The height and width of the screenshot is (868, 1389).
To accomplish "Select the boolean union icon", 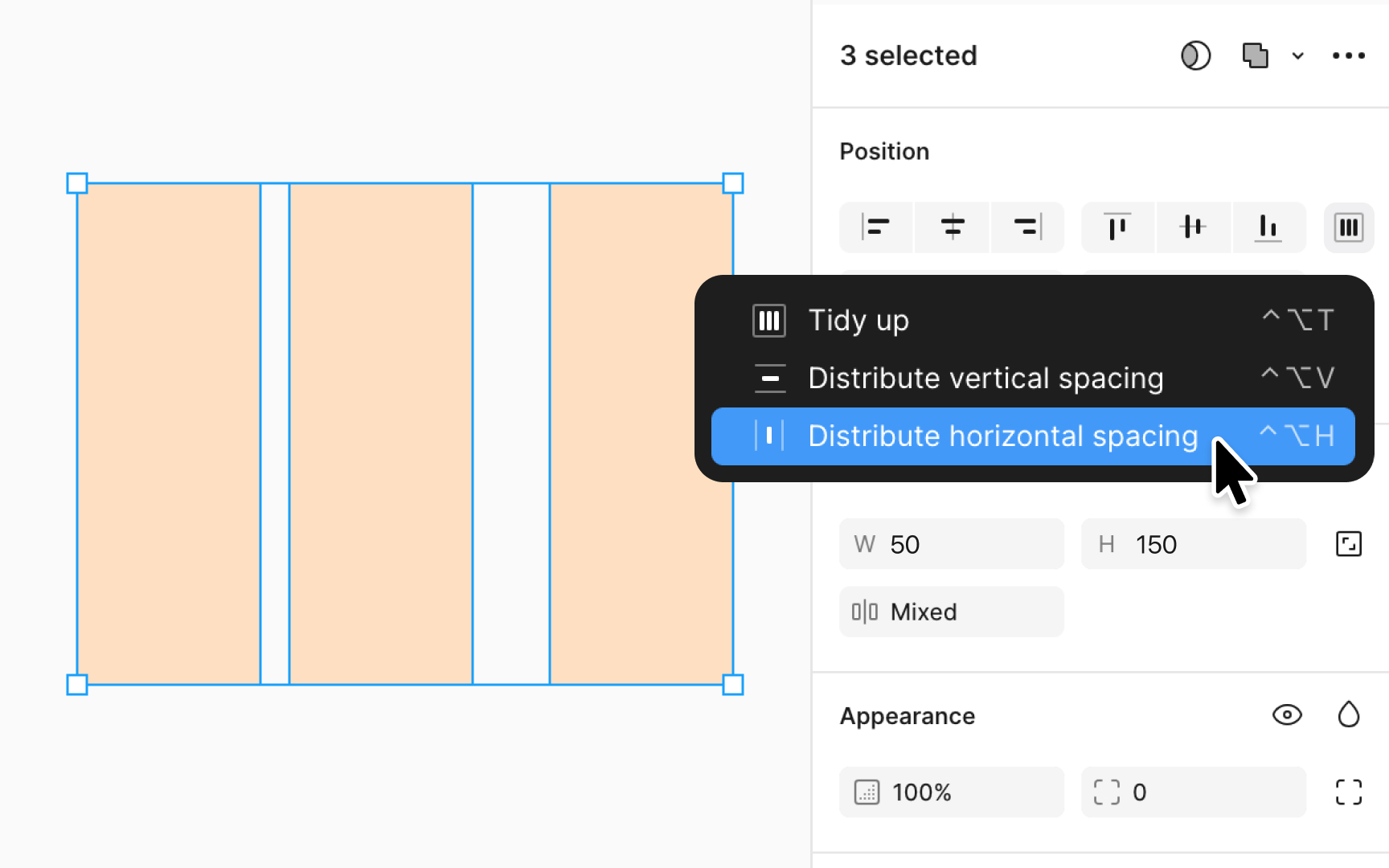I will [1255, 55].
